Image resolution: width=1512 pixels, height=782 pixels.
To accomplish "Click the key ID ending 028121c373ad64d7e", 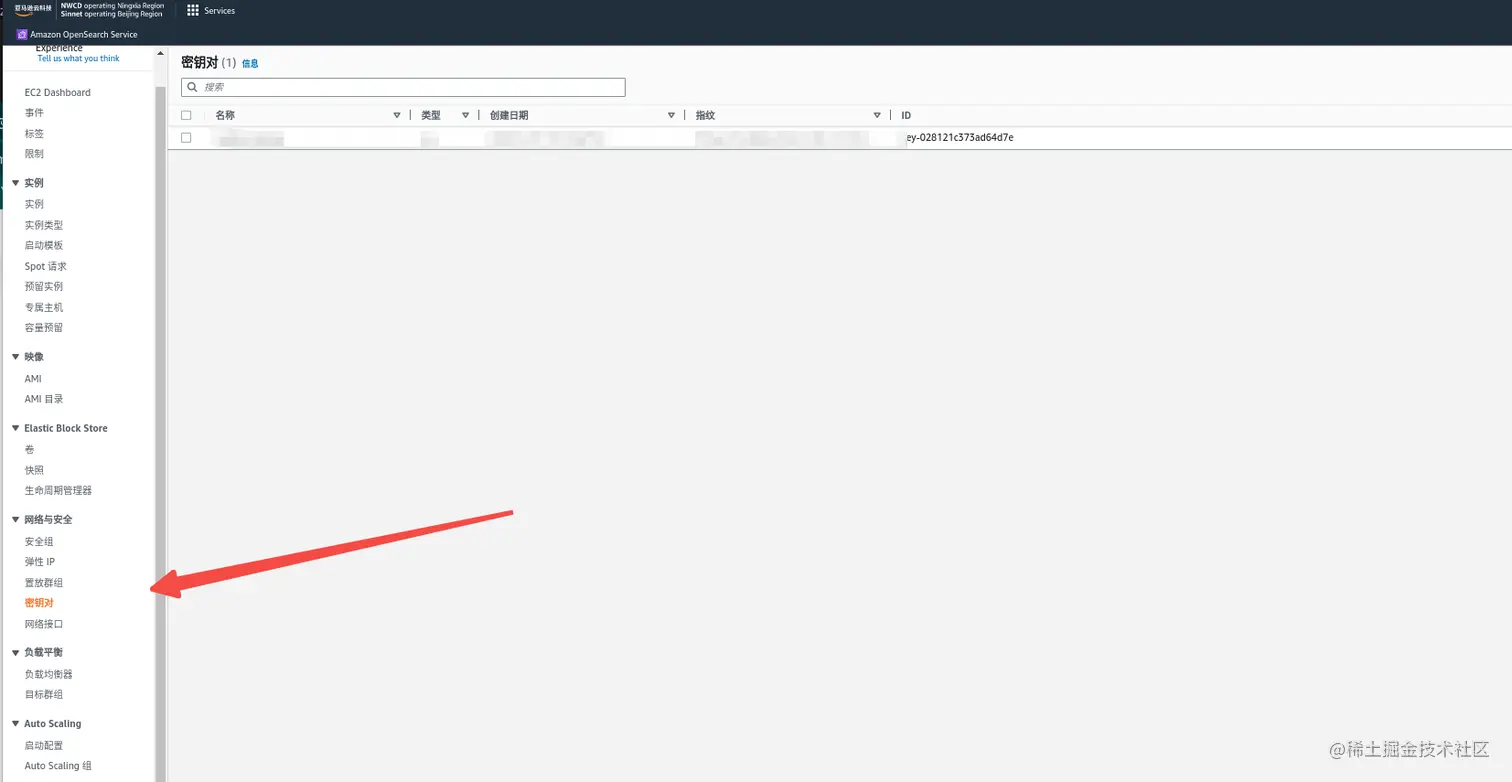I will coord(958,137).
